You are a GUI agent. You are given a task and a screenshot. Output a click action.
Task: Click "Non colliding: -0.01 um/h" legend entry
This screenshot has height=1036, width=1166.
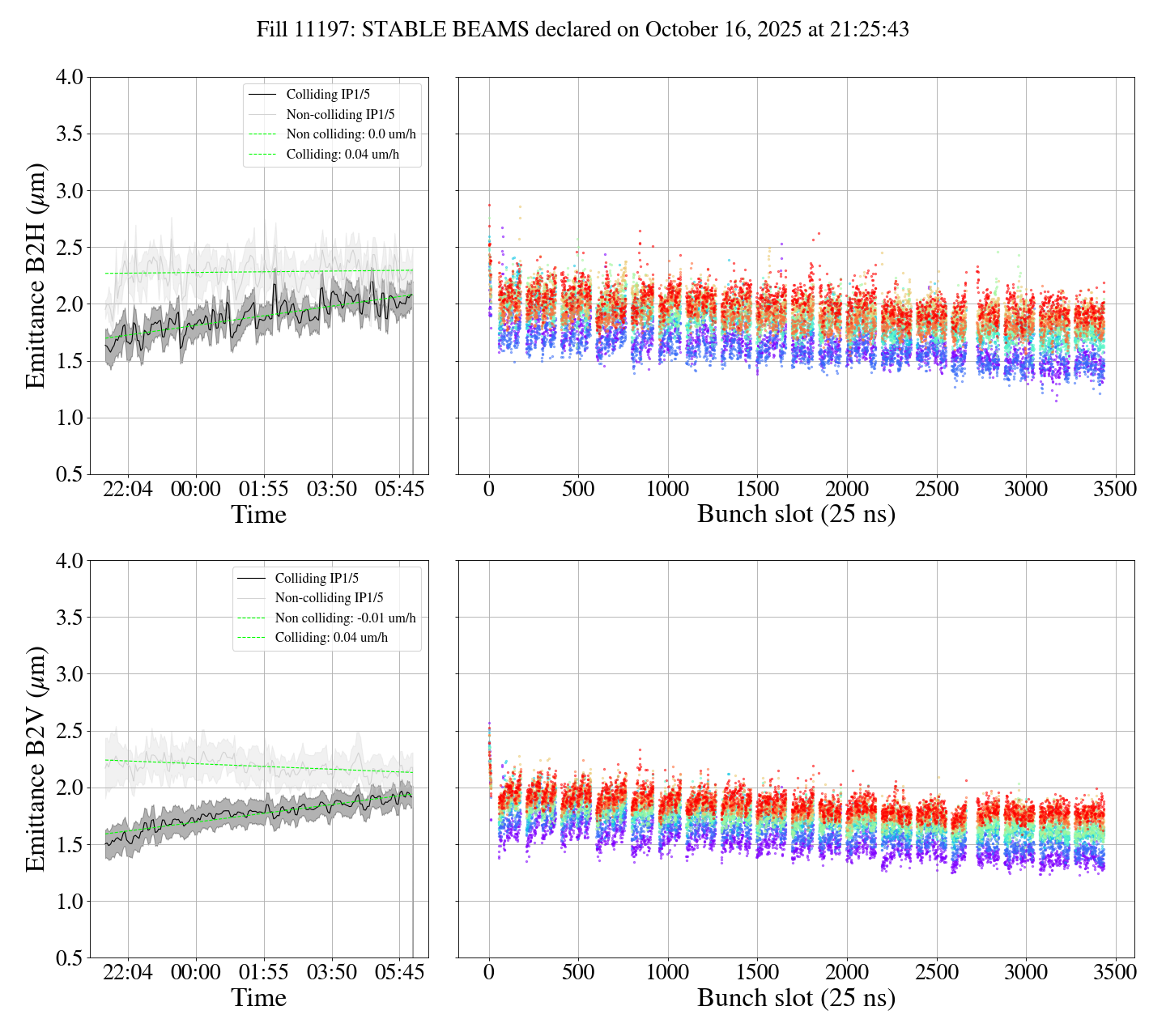[345, 618]
